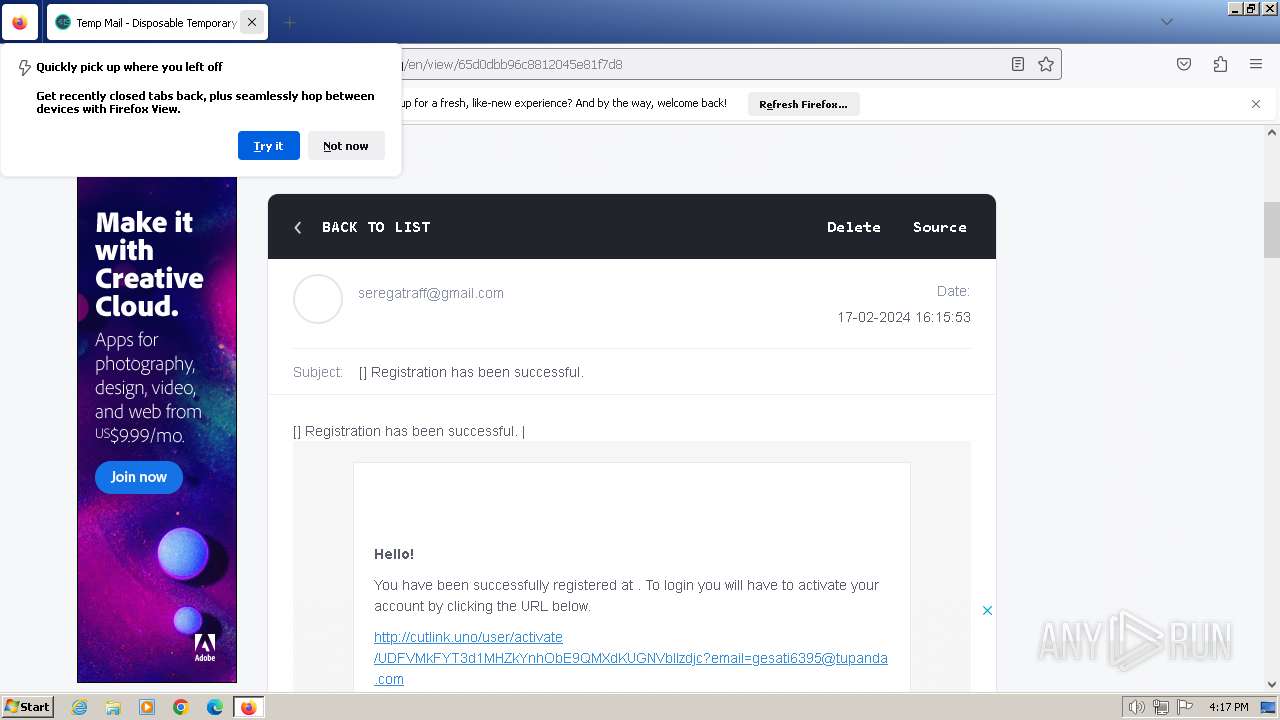The height and width of the screenshot is (720, 1280).
Task: Open File Explorer from taskbar
Action: 113,707
